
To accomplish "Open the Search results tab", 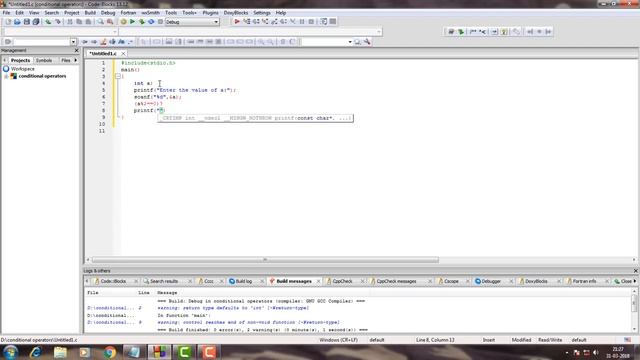I will click(164, 281).
